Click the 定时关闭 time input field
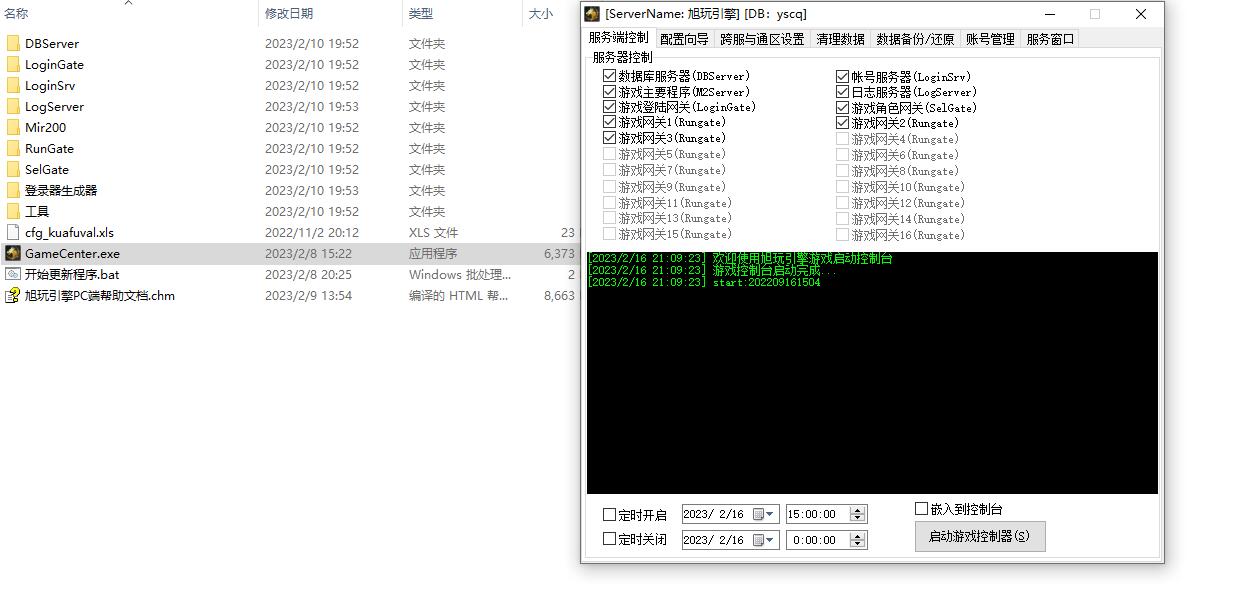The image size is (1236, 591). [816, 540]
